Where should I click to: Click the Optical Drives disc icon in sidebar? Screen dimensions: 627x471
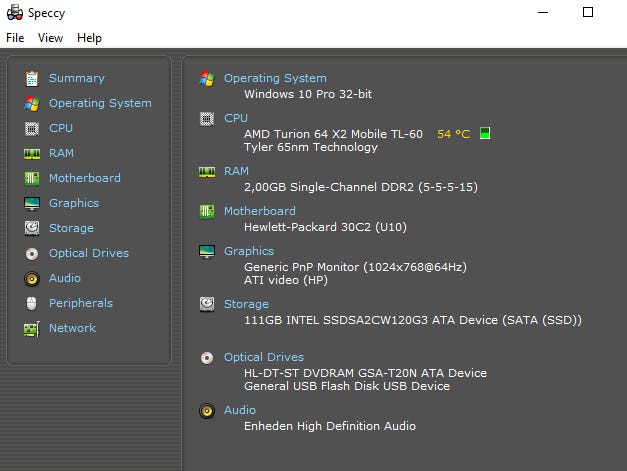pos(31,253)
